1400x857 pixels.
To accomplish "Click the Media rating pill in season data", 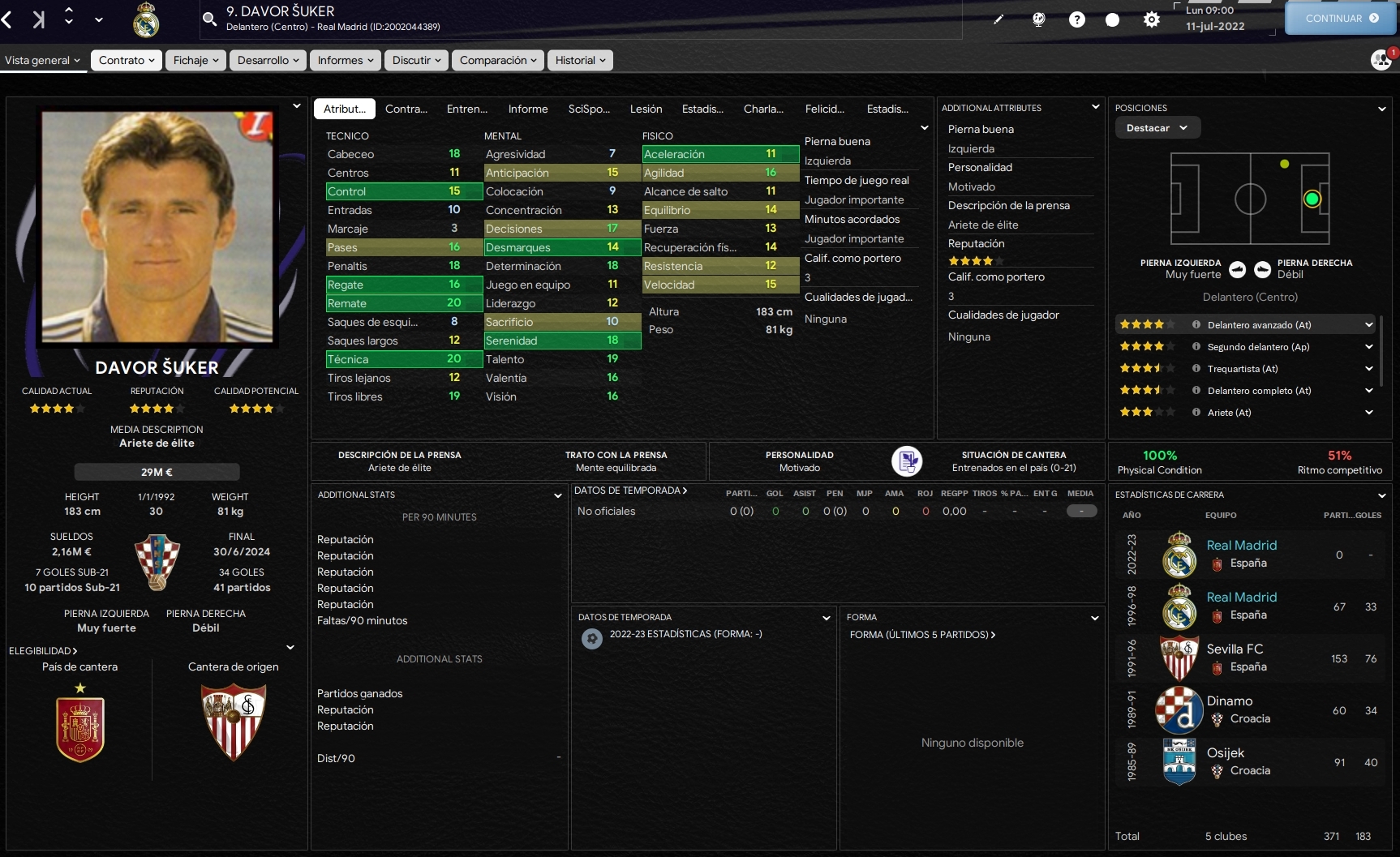I will [1081, 511].
